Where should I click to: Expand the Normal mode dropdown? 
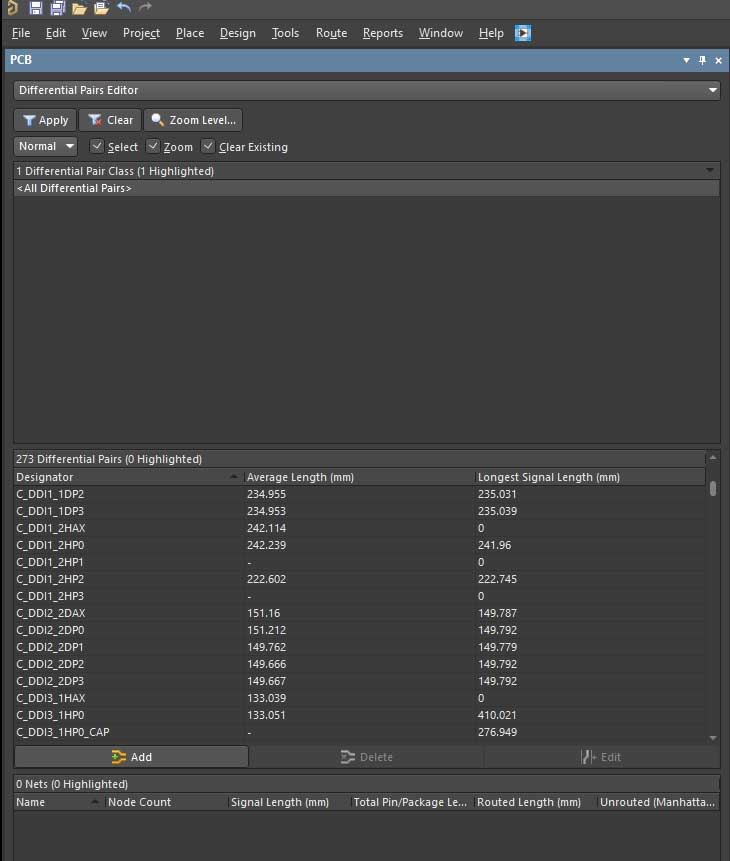pyautogui.click(x=46, y=146)
